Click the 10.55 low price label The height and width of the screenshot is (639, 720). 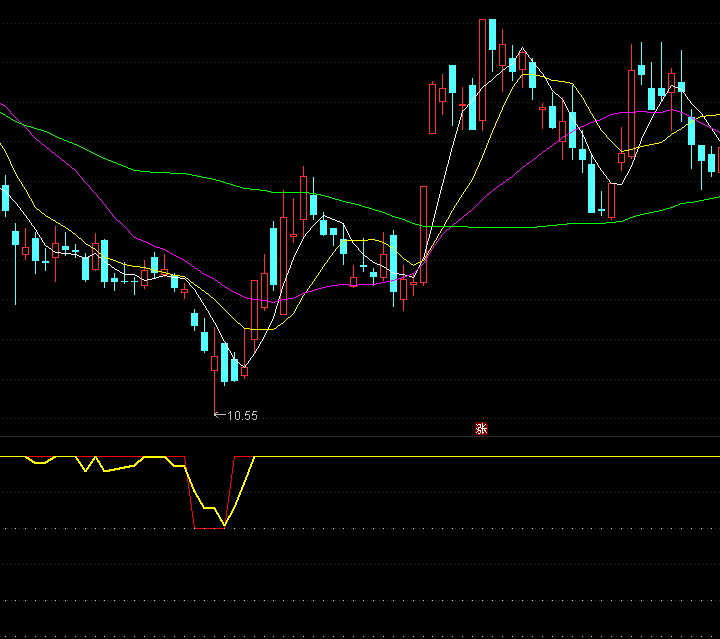[242, 416]
